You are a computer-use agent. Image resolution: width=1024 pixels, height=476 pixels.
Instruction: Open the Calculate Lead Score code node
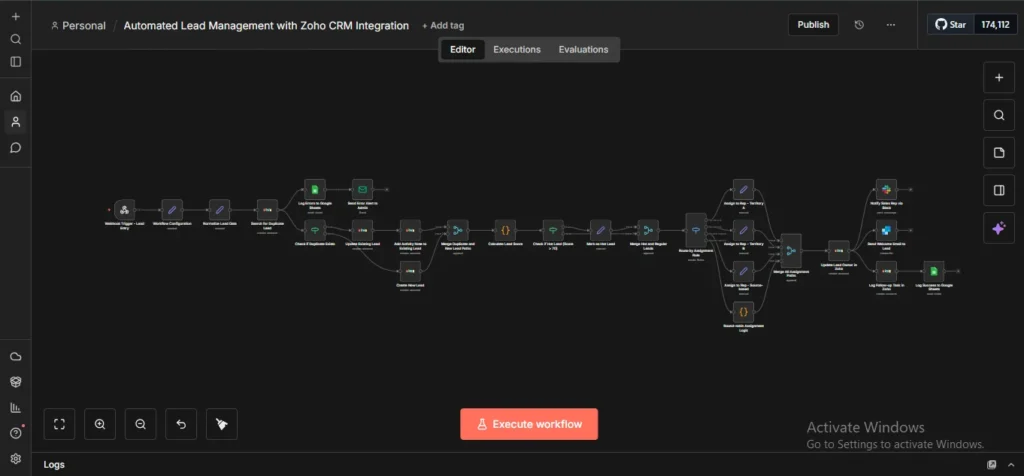(x=505, y=230)
